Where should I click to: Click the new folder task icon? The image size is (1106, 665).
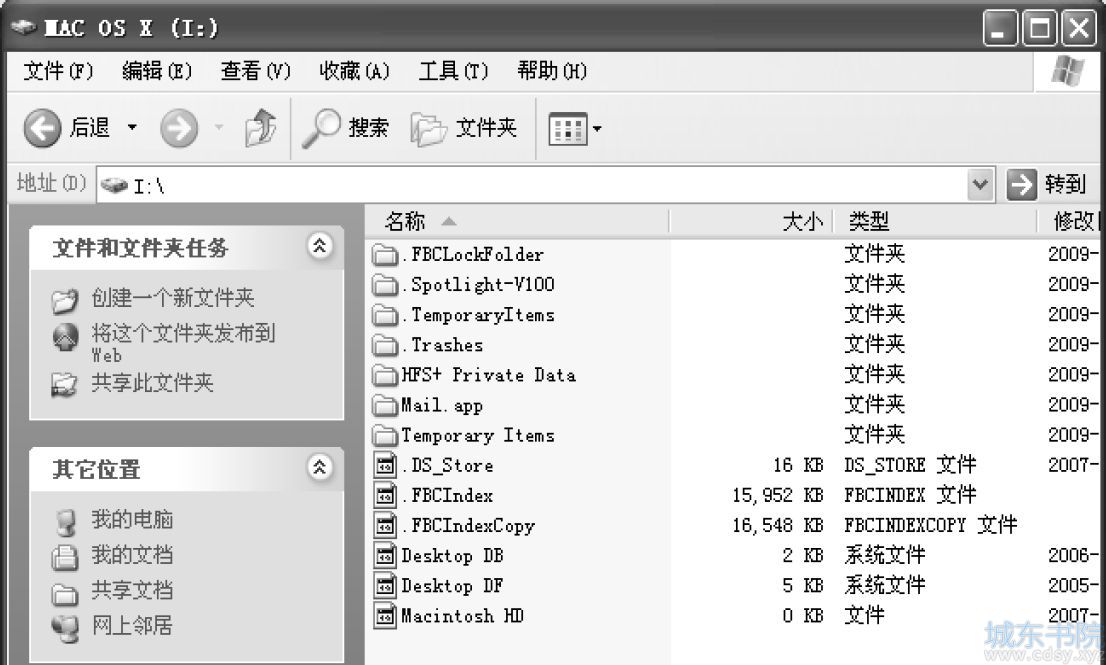tap(64, 300)
